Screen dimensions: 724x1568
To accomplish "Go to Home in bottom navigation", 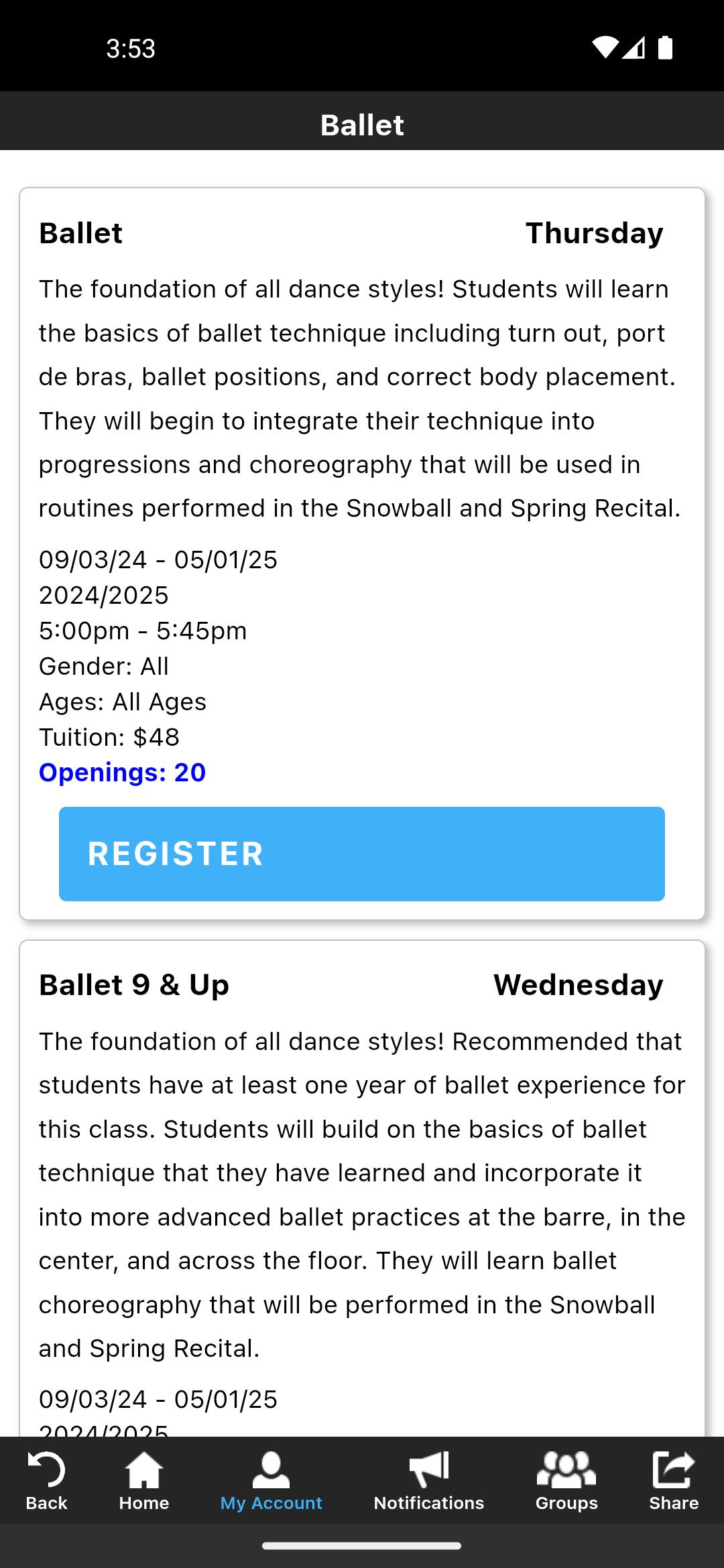I will (x=143, y=1469).
